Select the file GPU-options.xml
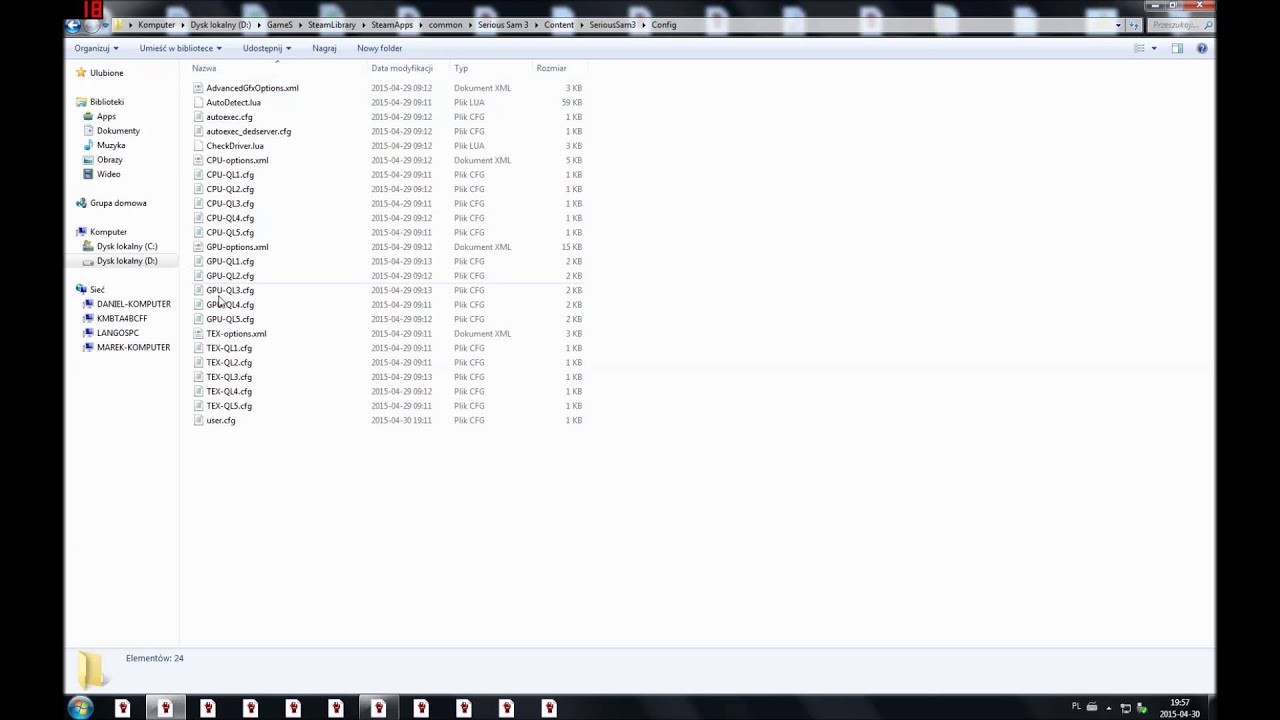 pos(237,247)
